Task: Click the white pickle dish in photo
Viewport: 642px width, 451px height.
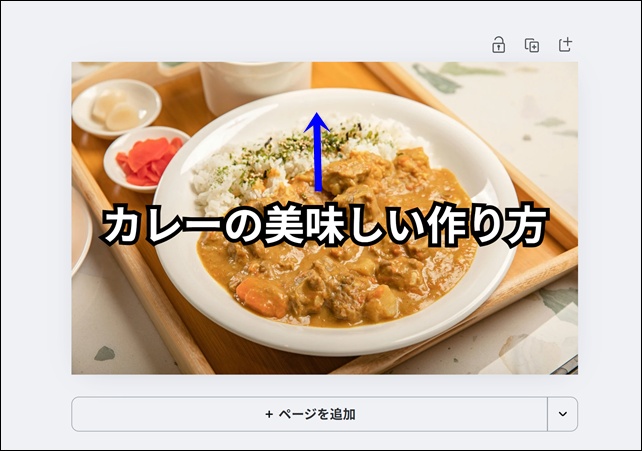Action: coord(116,108)
